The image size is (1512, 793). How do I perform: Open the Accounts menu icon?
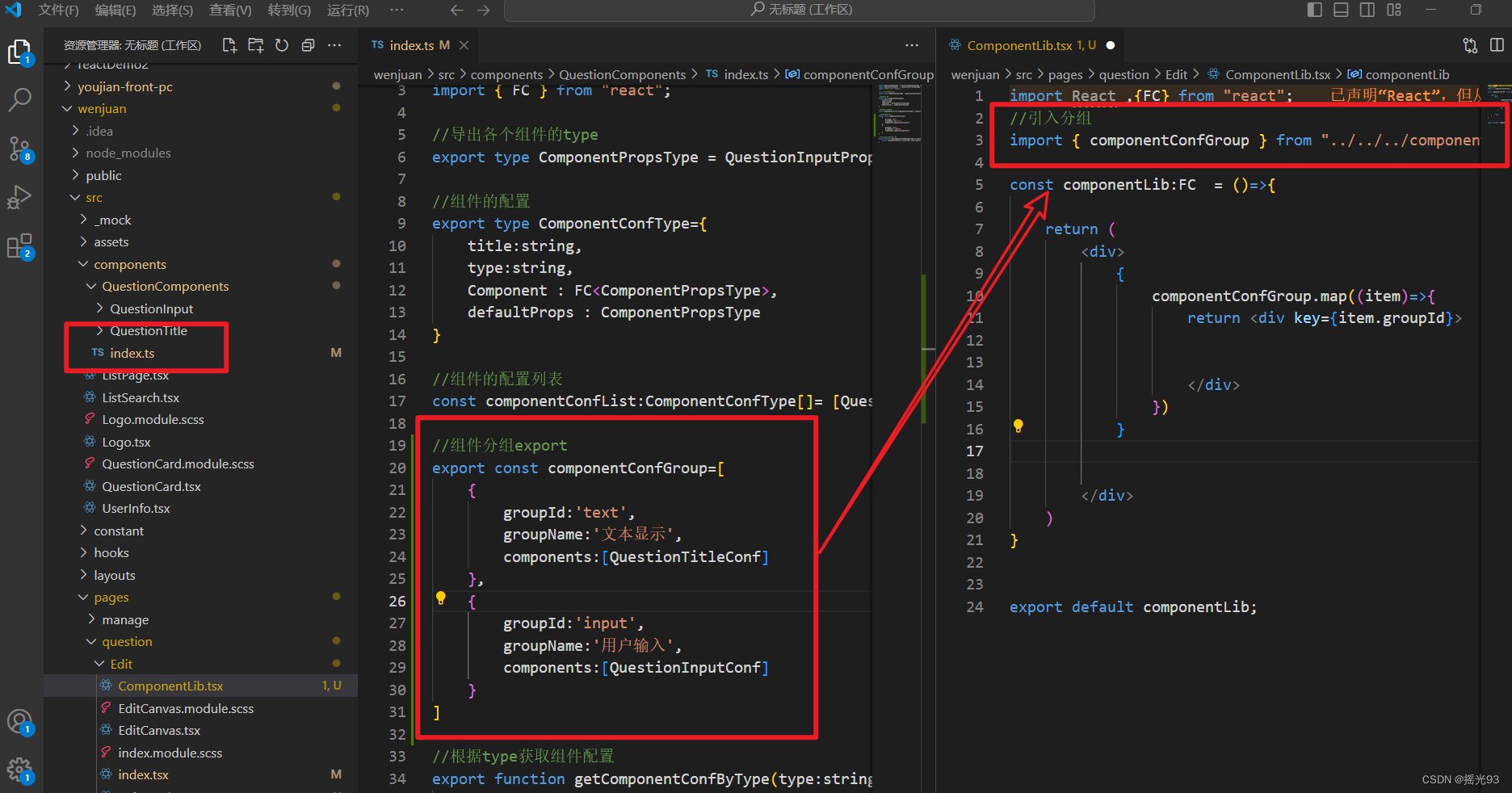click(x=19, y=722)
